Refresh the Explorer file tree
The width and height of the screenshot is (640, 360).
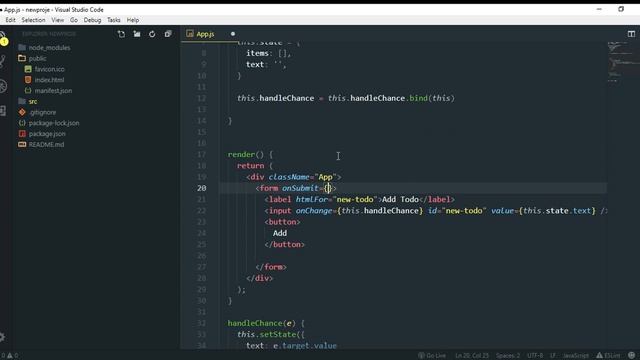[x=152, y=34]
